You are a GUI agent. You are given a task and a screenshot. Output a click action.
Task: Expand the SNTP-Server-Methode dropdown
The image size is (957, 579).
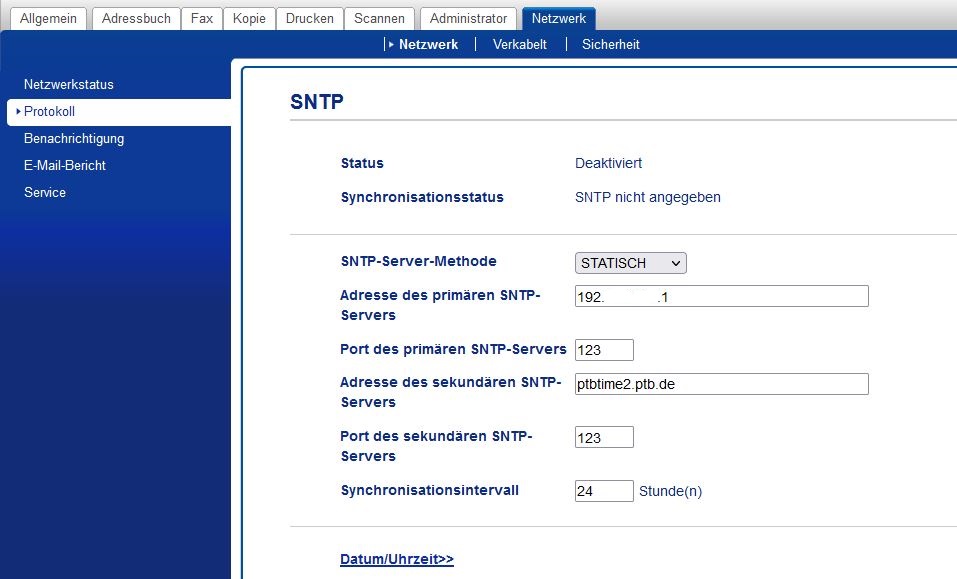pyautogui.click(x=631, y=263)
